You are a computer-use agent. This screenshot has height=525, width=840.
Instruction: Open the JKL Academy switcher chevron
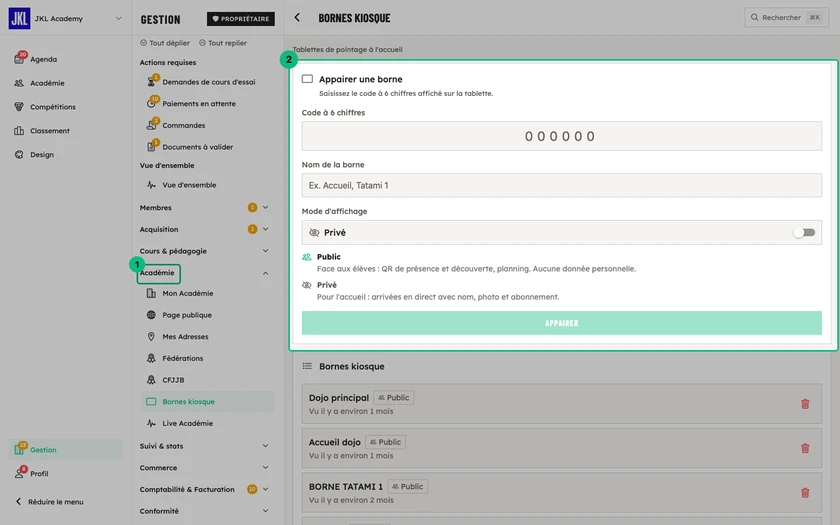point(118,18)
